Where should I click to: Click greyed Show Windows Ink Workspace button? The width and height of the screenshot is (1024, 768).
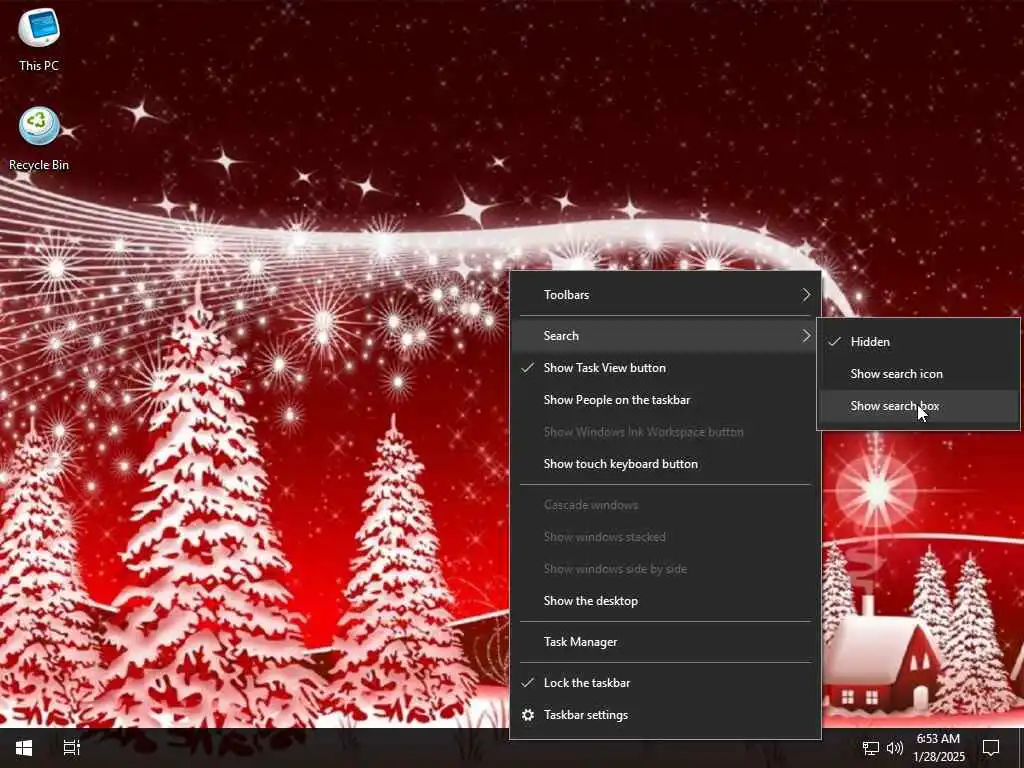tap(665, 432)
